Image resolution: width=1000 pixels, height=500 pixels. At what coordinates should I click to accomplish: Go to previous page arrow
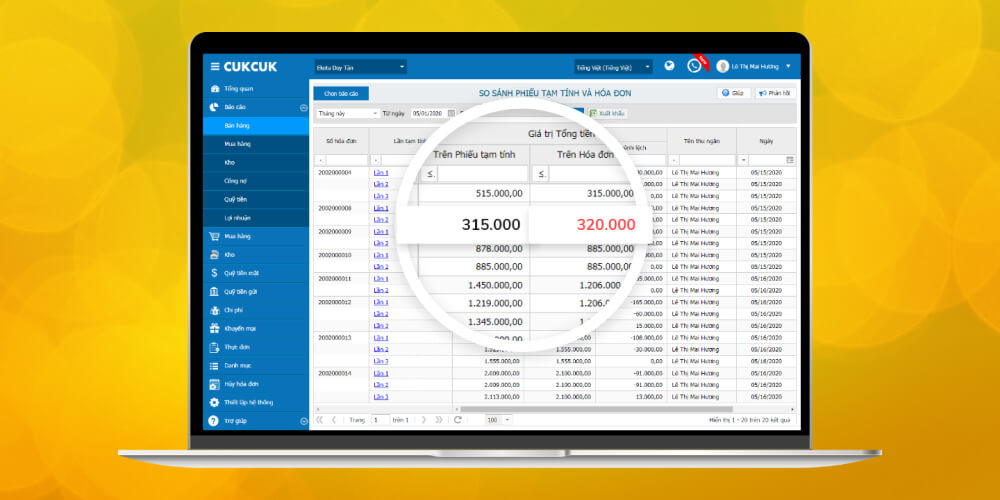tap(334, 420)
